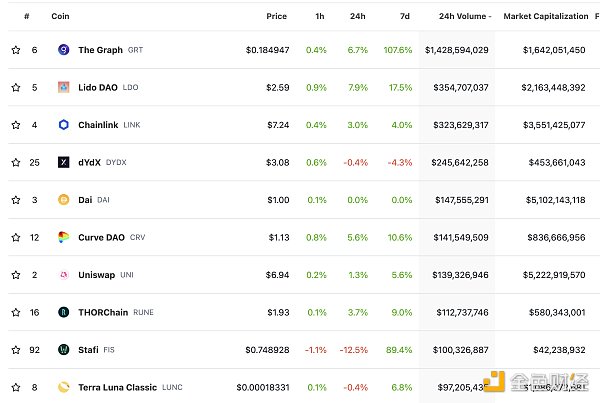Viewport: 600px width, 403px height.
Task: Sort by 24h Volume column header
Action: click(x=465, y=16)
